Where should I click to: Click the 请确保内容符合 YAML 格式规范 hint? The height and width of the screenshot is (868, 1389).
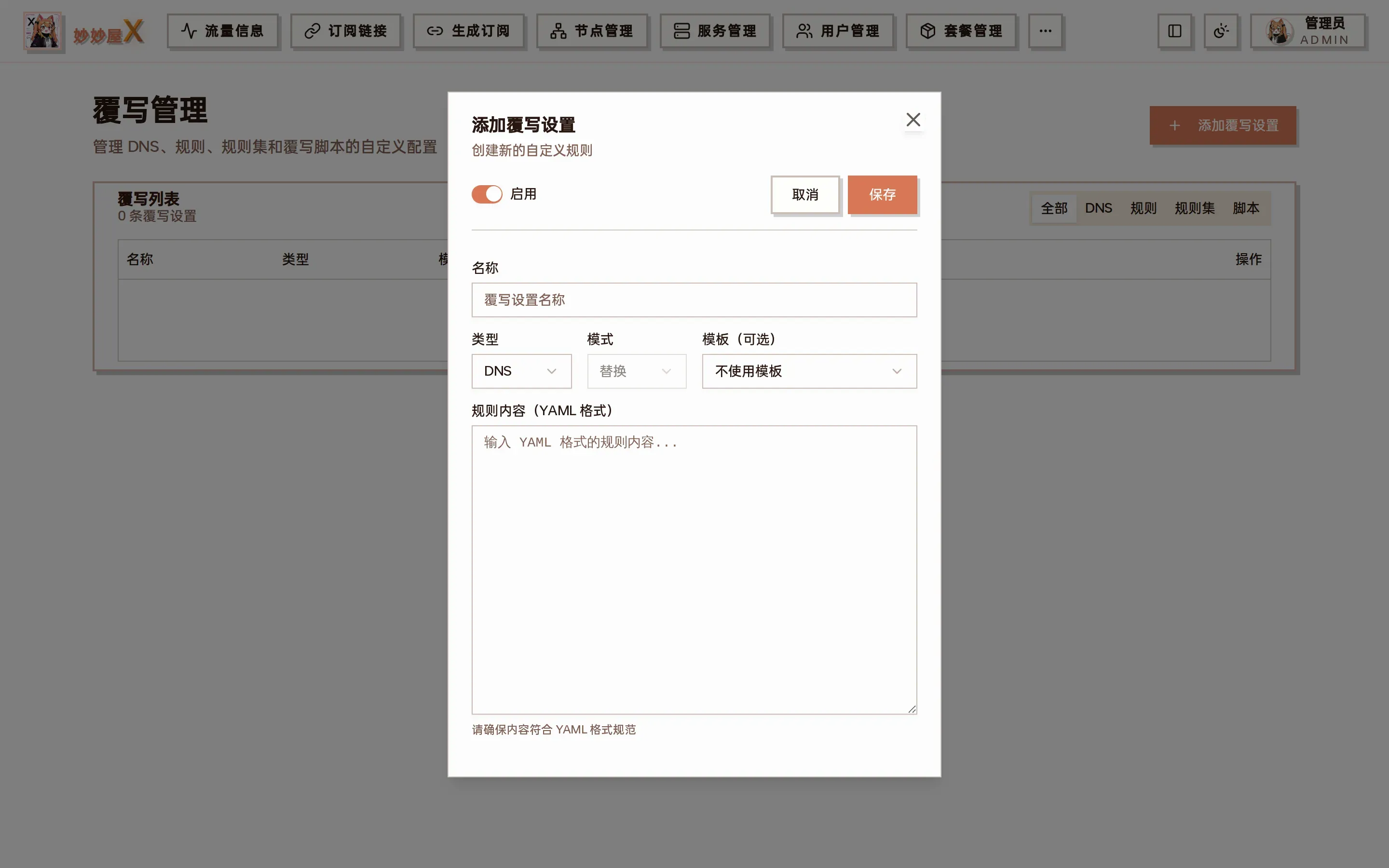(x=554, y=729)
